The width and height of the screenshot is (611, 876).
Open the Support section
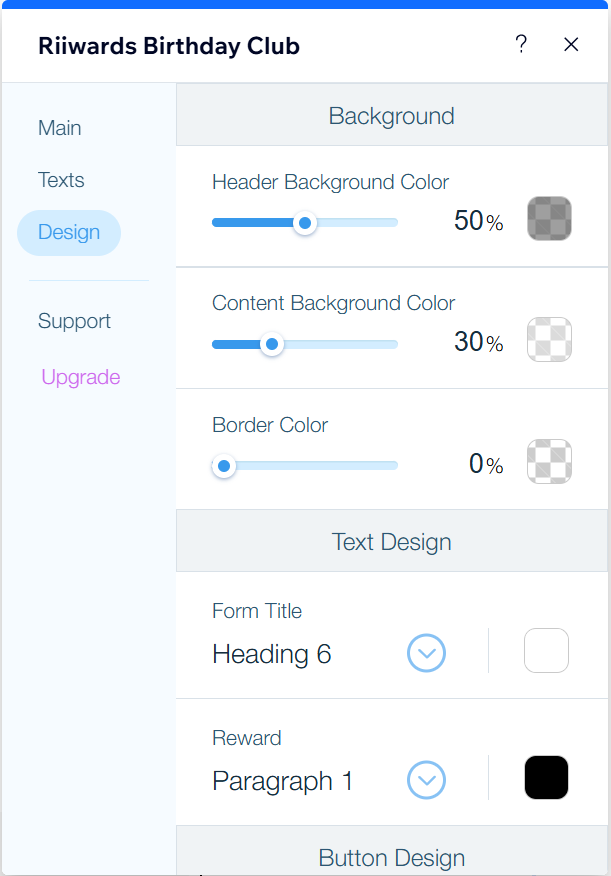(x=74, y=321)
